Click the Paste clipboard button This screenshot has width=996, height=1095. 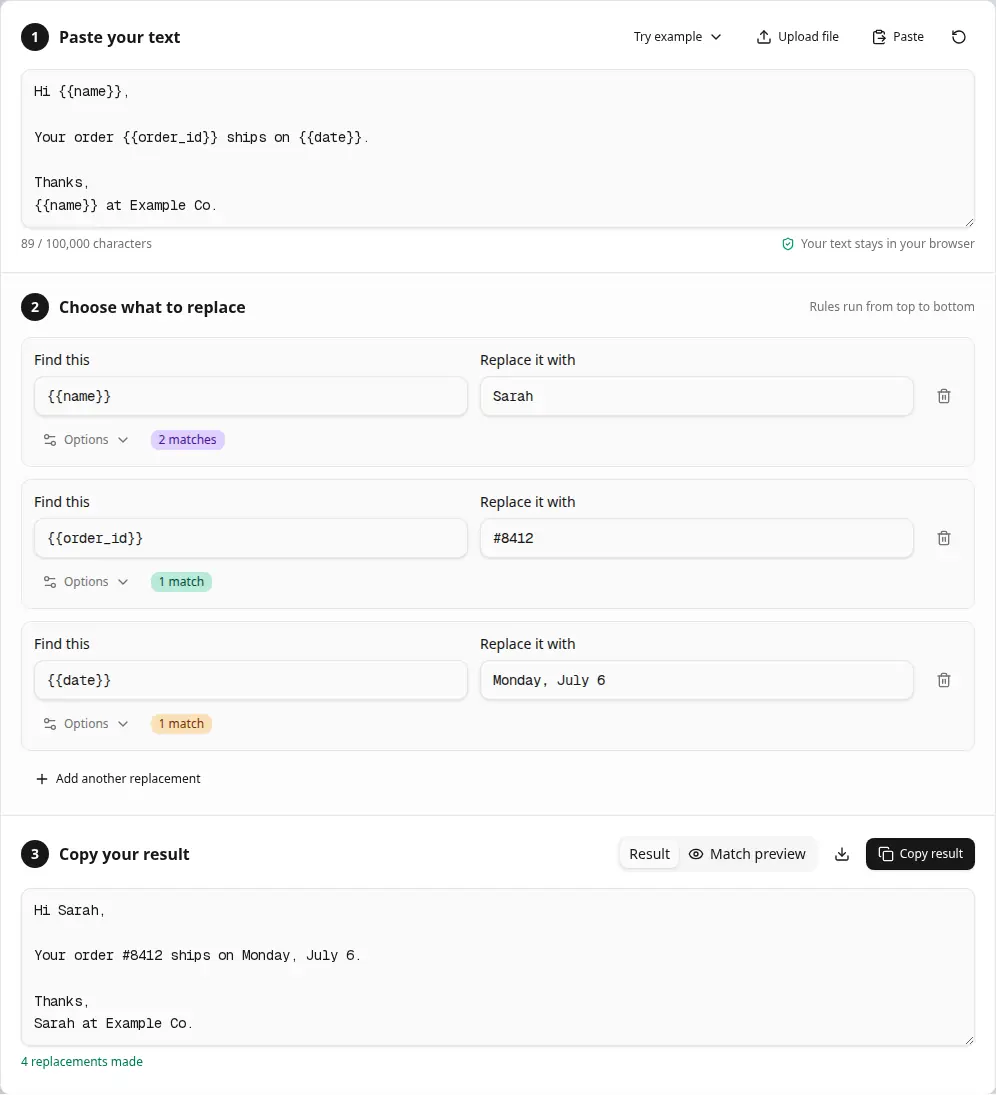click(x=898, y=37)
